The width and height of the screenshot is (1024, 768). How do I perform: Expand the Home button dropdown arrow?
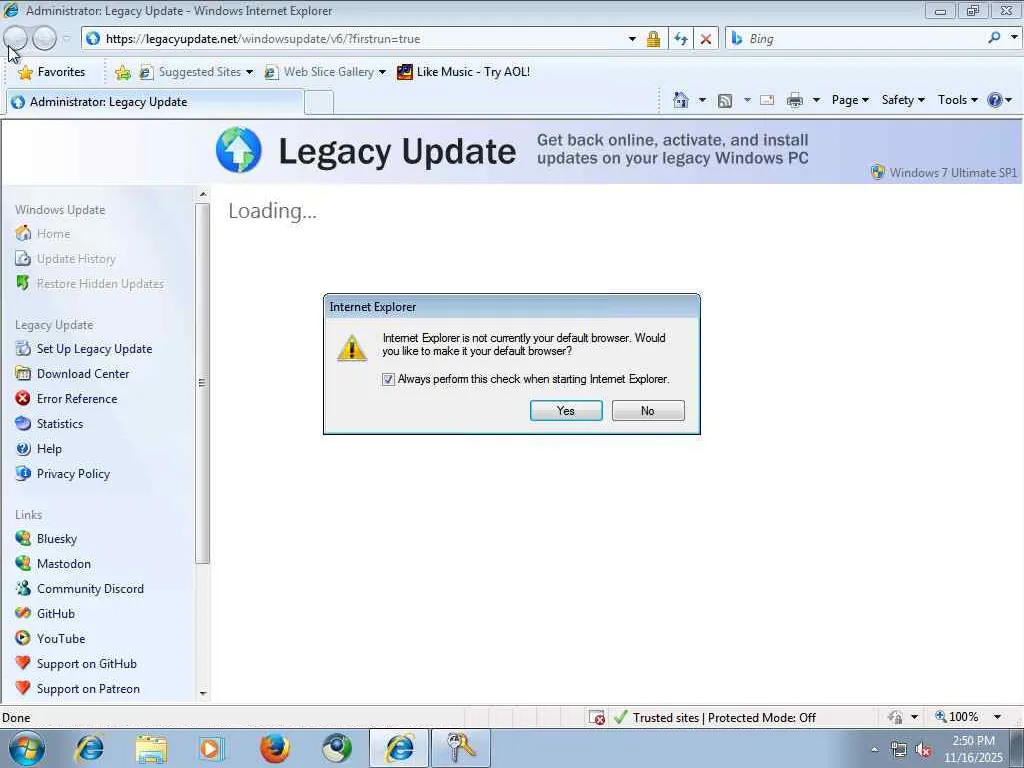pyautogui.click(x=702, y=100)
